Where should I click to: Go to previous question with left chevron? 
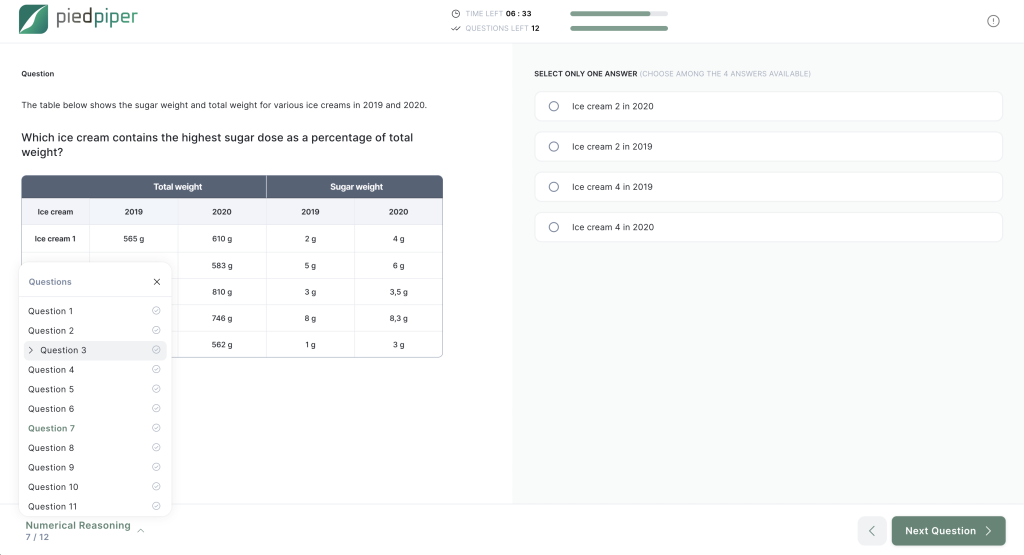tap(872, 531)
